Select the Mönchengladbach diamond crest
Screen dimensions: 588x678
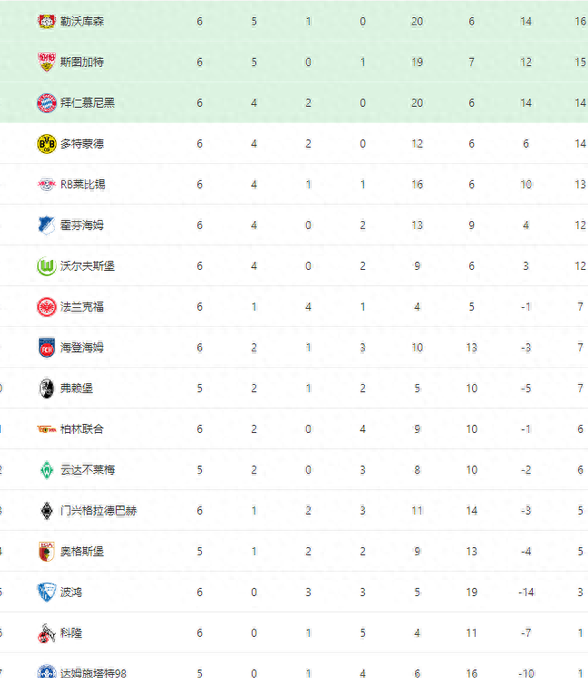coord(46,511)
